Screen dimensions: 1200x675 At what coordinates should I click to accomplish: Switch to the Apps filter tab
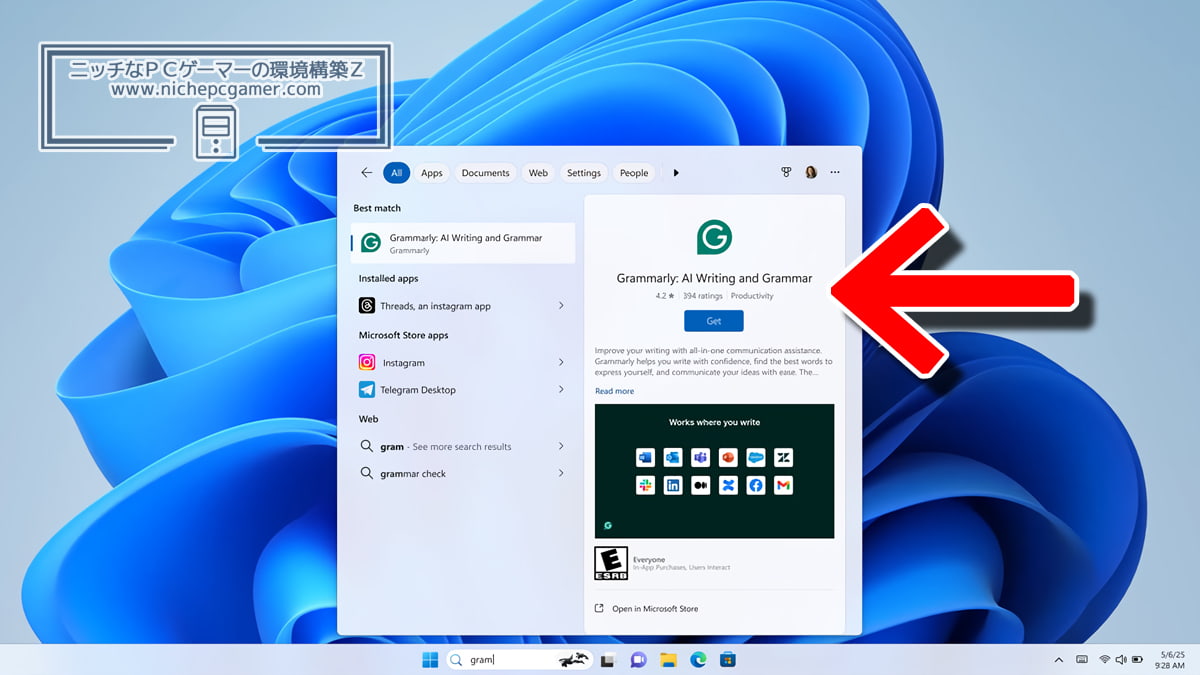432,173
